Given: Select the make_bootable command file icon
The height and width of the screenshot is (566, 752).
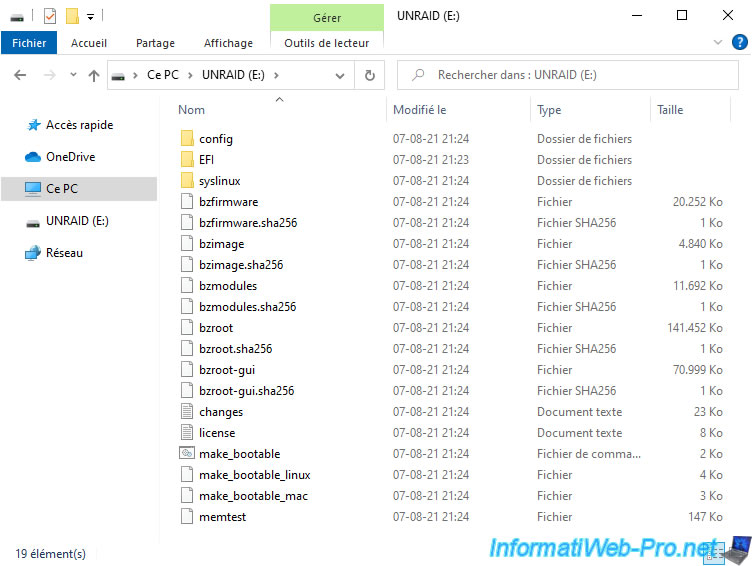Looking at the screenshot, I should coord(187,454).
